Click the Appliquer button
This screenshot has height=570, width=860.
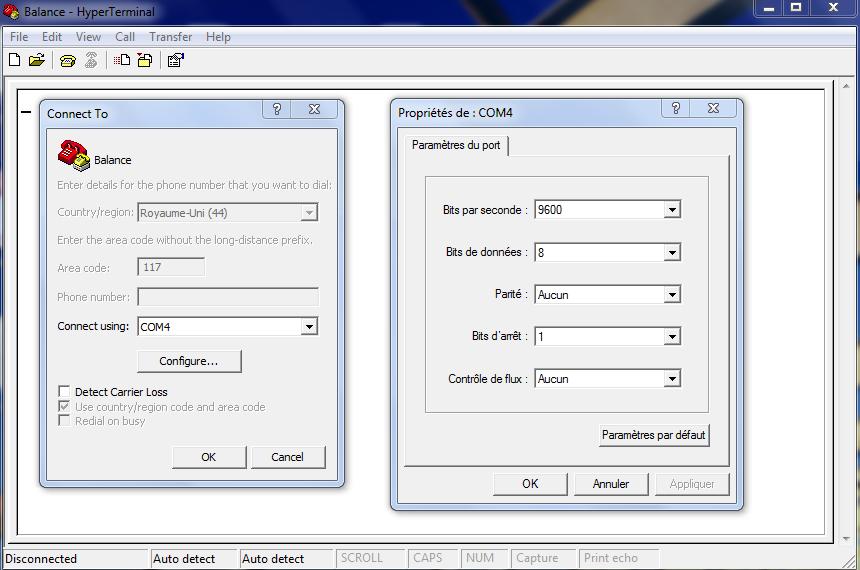(692, 484)
